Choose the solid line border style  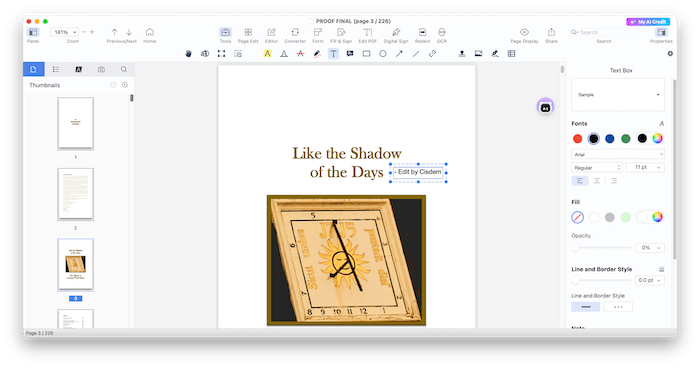pyautogui.click(x=586, y=307)
